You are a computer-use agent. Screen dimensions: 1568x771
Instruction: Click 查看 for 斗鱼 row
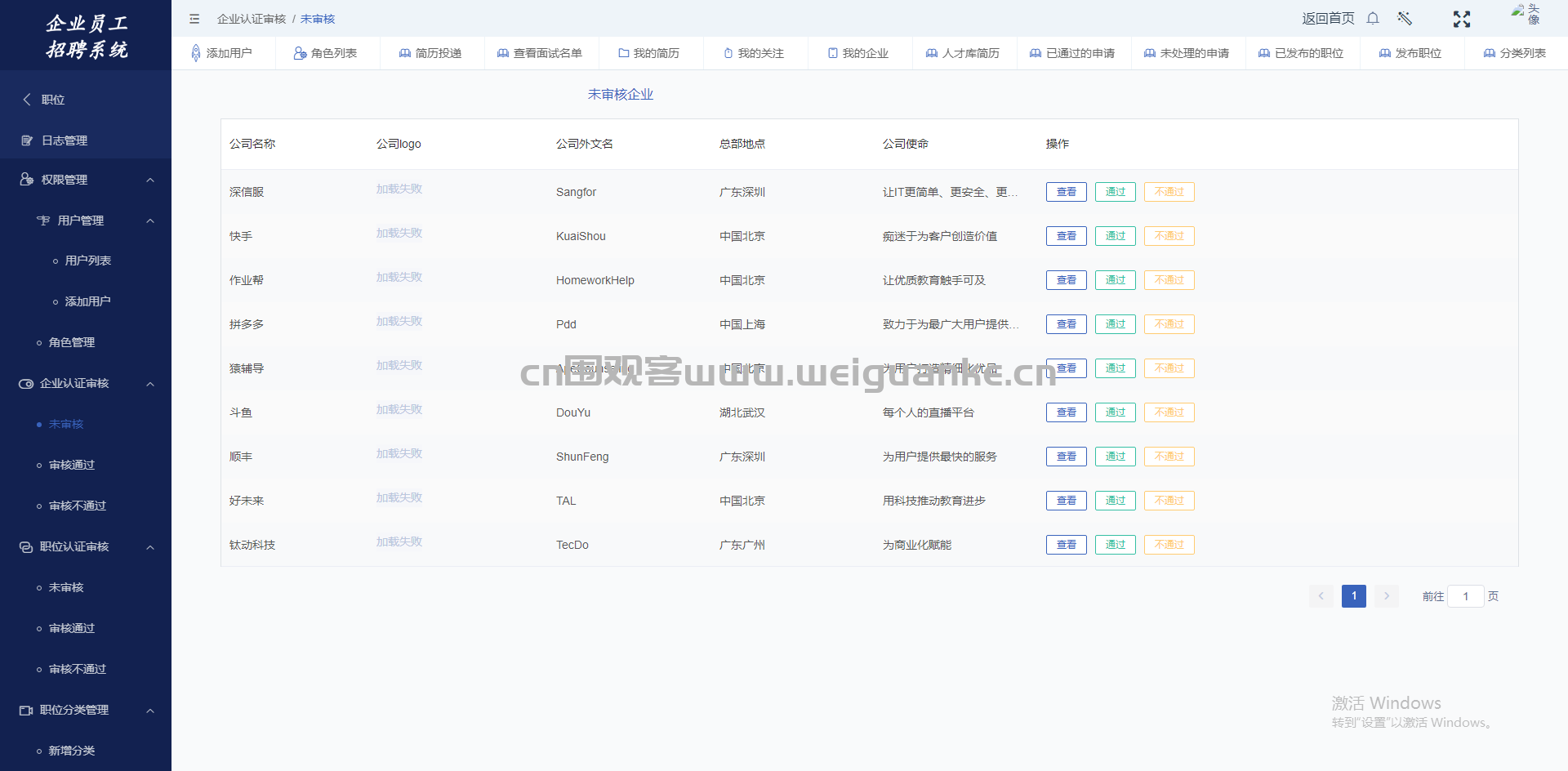(1067, 412)
